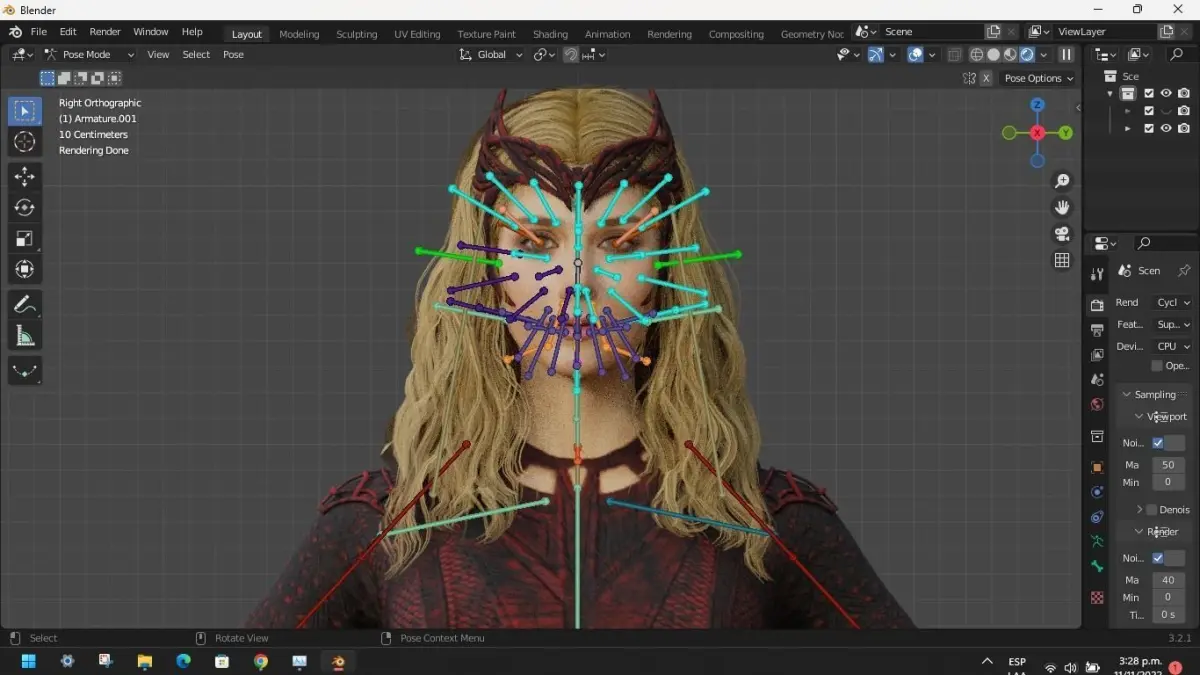The image size is (1200, 675).
Task: Open the Object properties tab
Action: coord(1097,467)
